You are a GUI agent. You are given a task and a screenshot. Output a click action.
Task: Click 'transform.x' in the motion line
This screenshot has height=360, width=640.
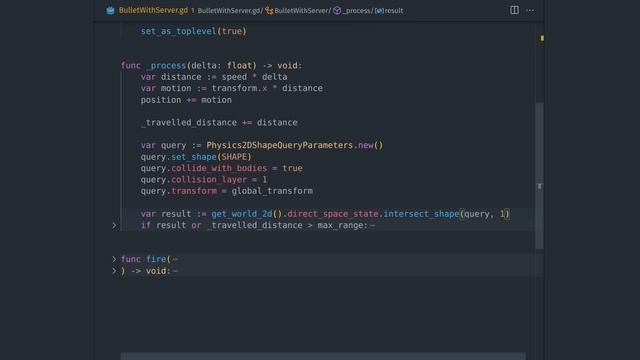click(x=239, y=88)
